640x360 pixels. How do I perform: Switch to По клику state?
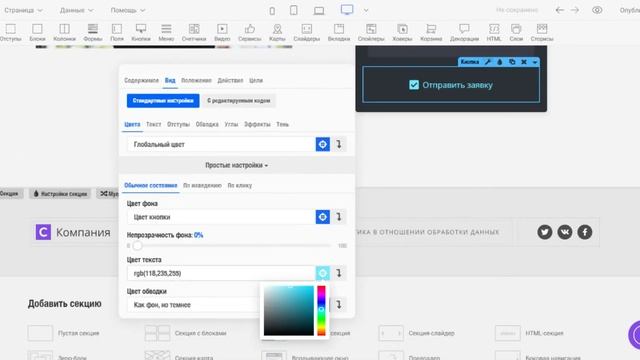[240, 185]
